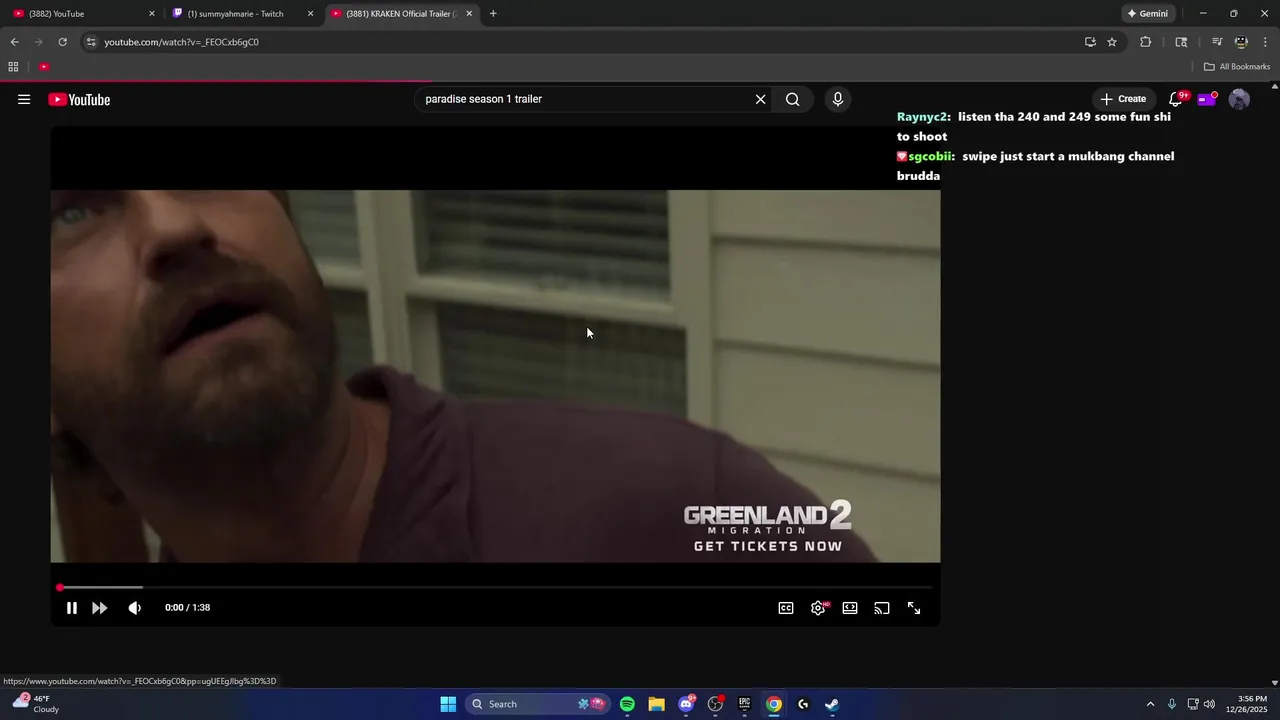Open the YouTube account avatar menu
1280x720 pixels.
coord(1239,99)
